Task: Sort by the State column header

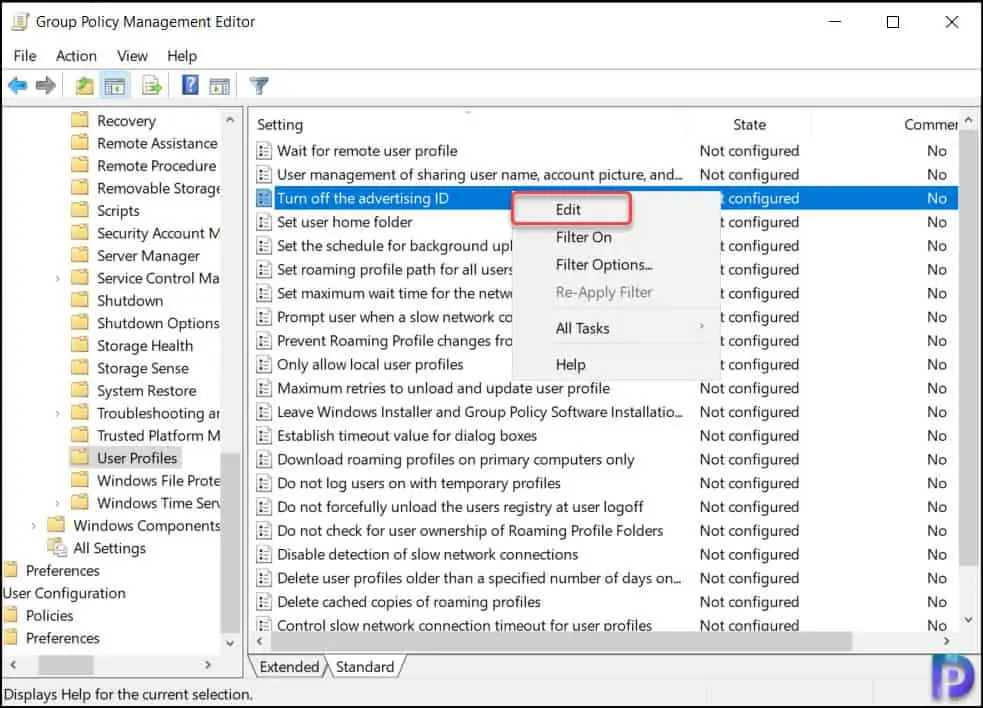Action: pyautogui.click(x=749, y=125)
